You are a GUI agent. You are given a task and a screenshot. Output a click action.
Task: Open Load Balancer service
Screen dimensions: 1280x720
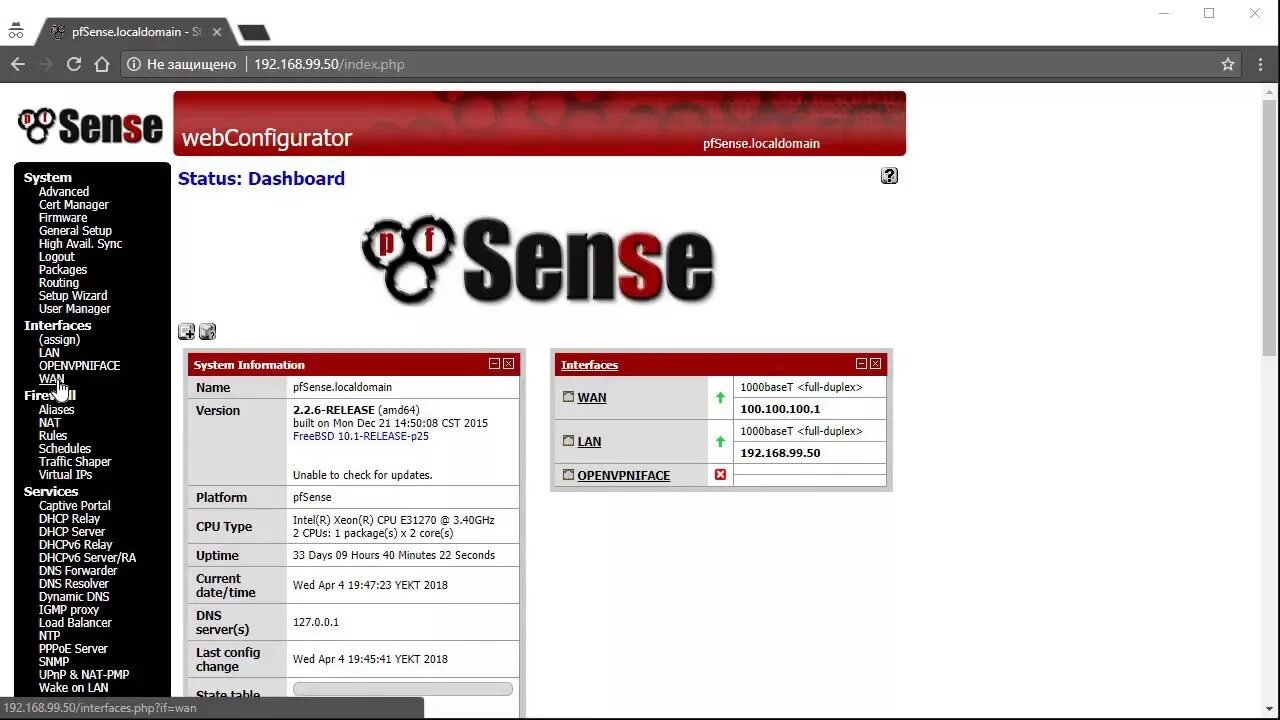coord(75,623)
